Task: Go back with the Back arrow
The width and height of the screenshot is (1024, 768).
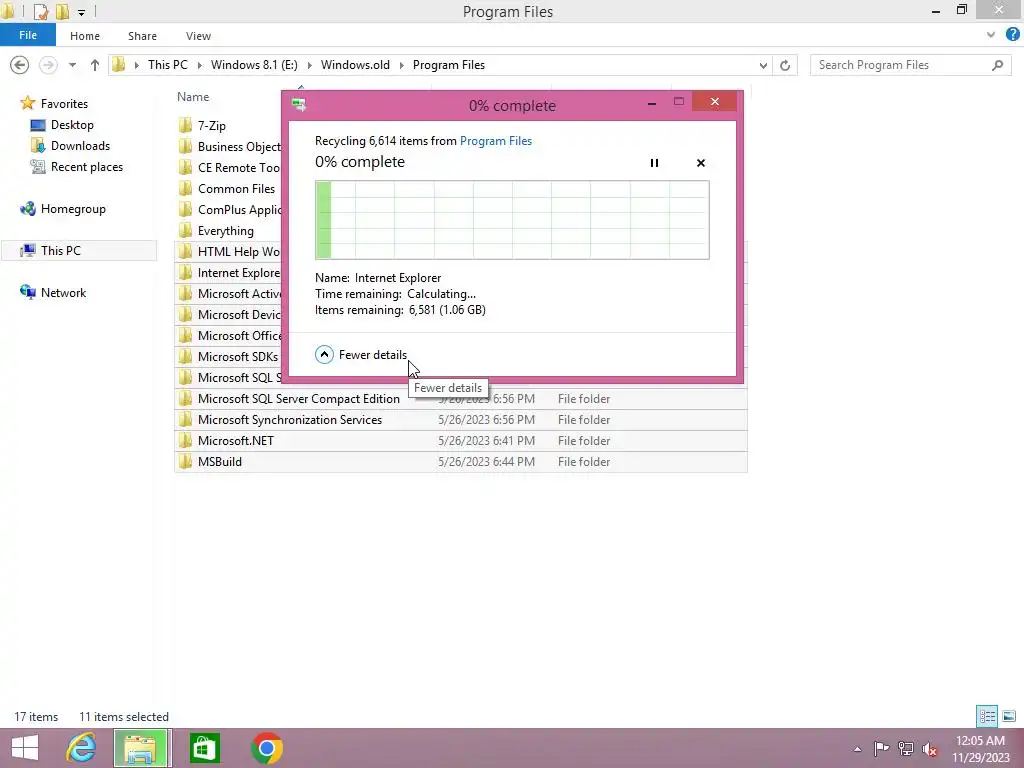Action: [x=20, y=65]
